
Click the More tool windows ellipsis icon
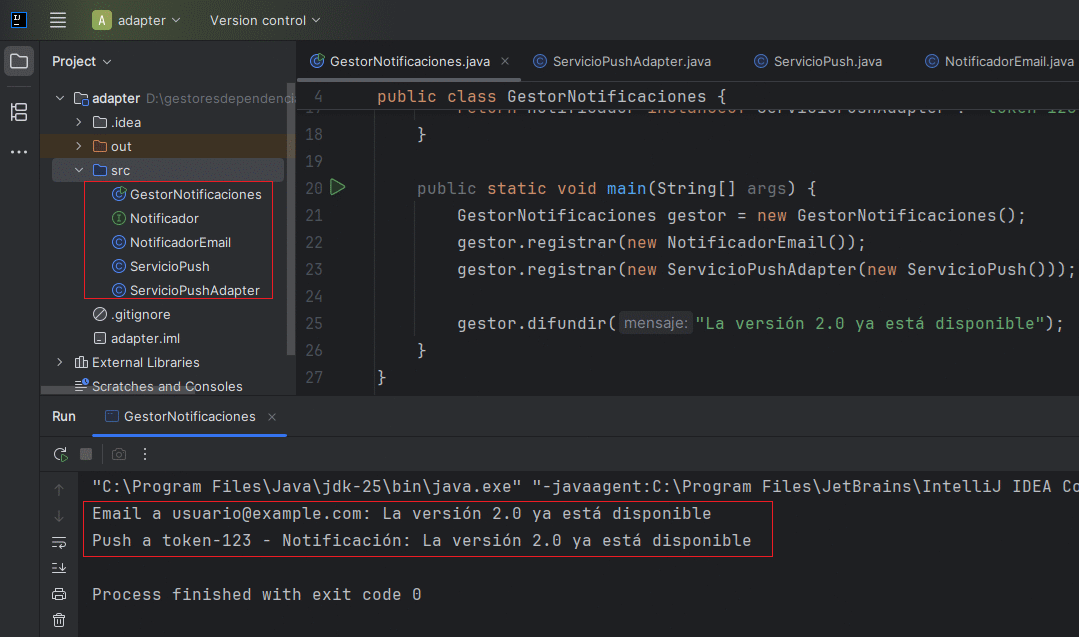pyautogui.click(x=19, y=151)
